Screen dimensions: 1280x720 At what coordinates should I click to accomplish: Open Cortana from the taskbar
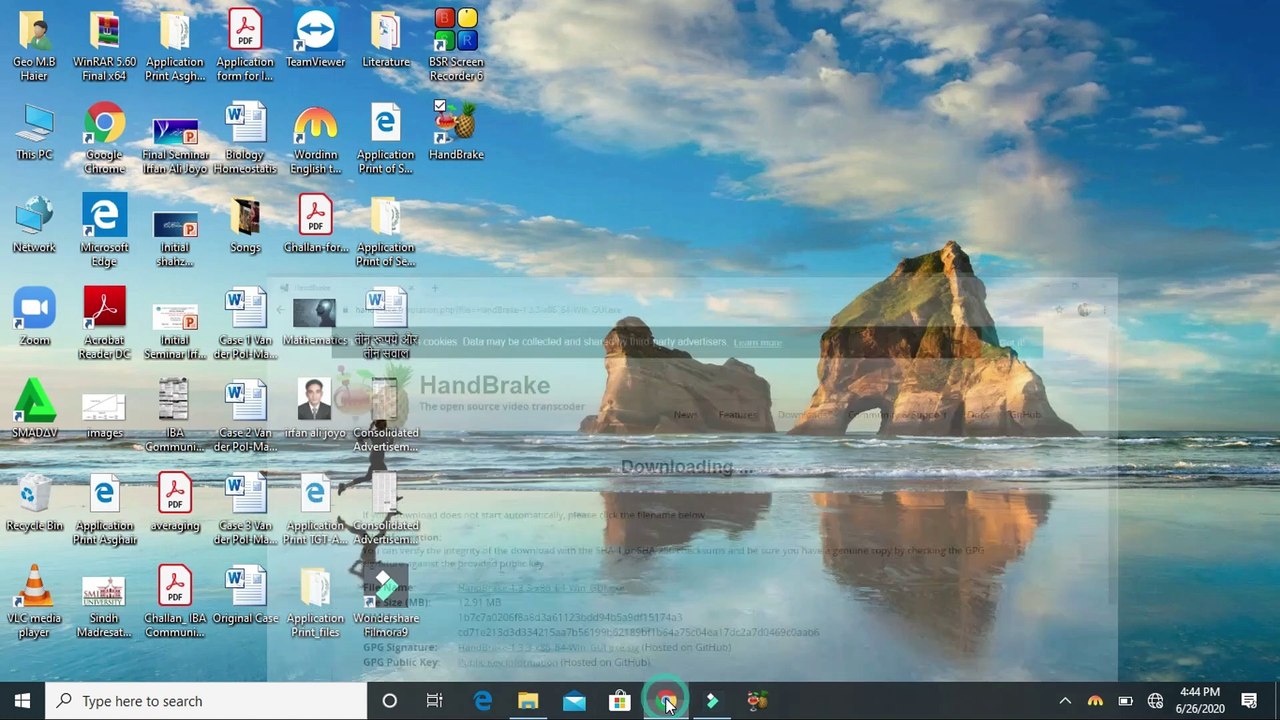pos(390,701)
